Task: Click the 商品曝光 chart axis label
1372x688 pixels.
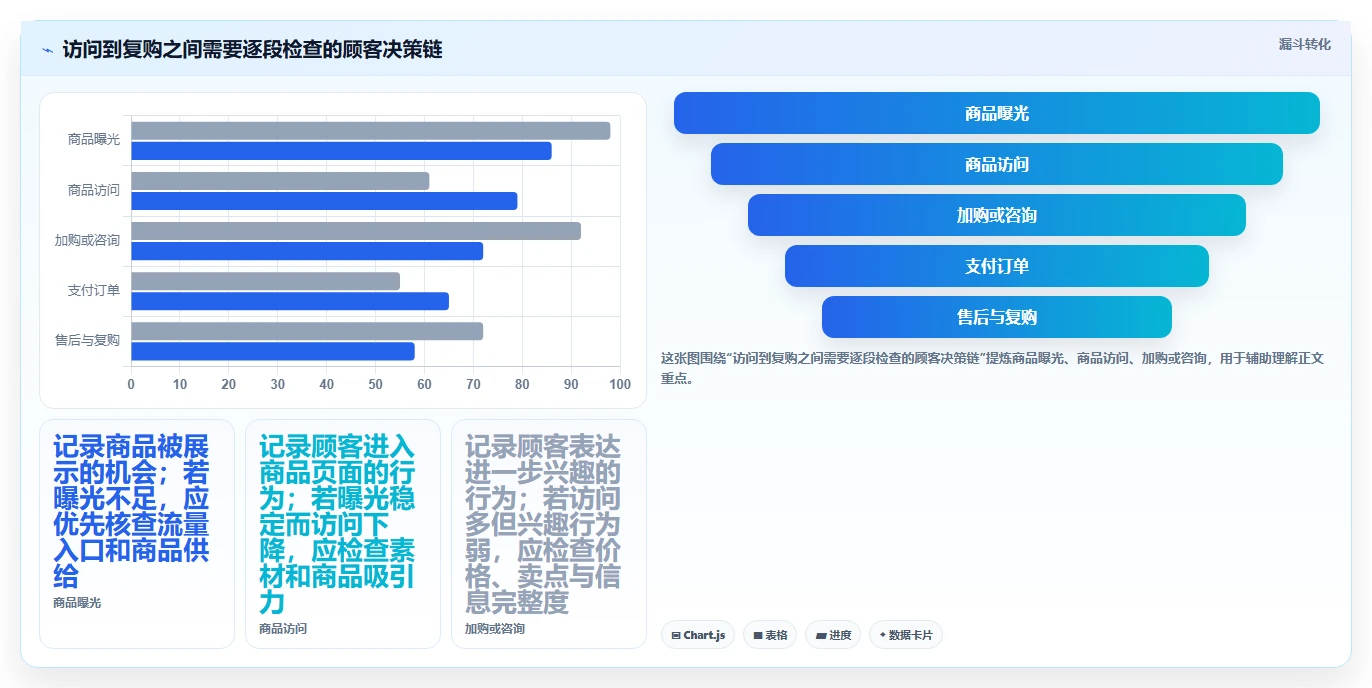Action: (94, 140)
